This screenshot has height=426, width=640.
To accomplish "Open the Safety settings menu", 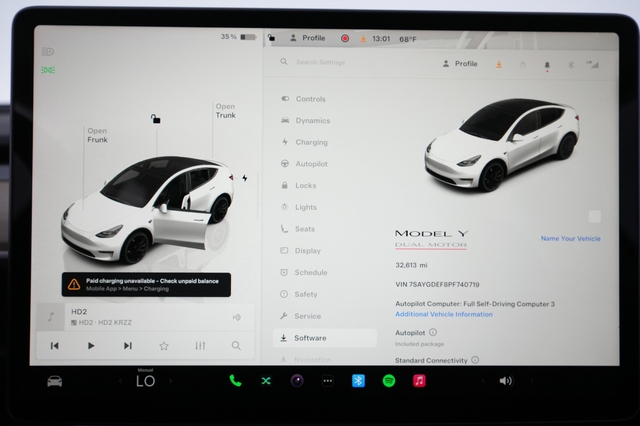I will click(x=298, y=294).
